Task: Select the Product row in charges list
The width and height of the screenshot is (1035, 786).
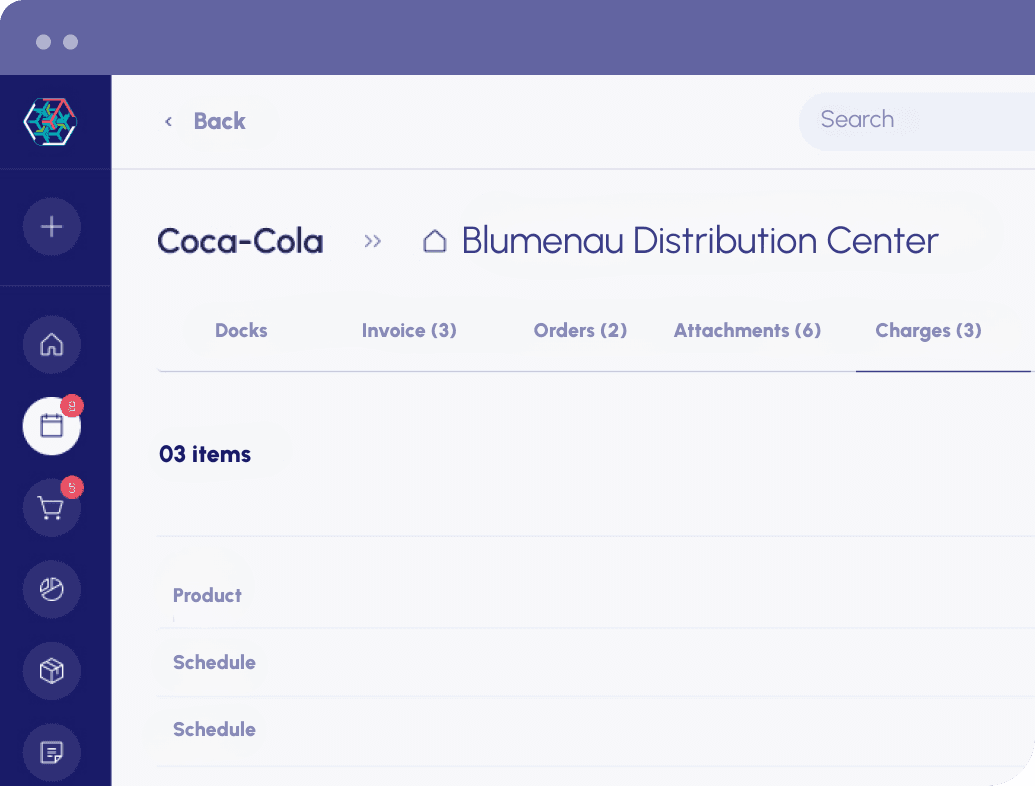Action: tap(595, 595)
